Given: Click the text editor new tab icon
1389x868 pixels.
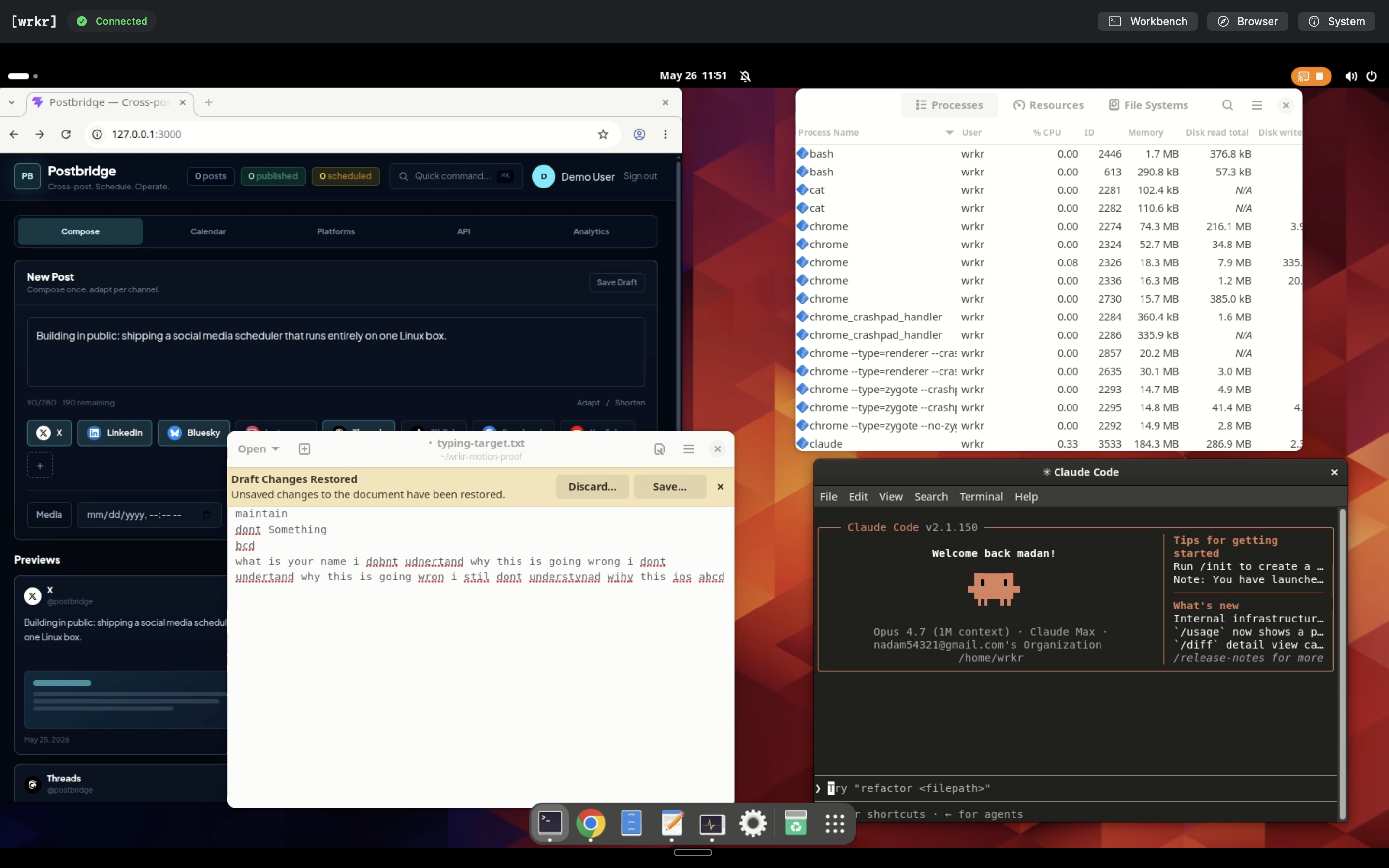Looking at the screenshot, I should [304, 449].
